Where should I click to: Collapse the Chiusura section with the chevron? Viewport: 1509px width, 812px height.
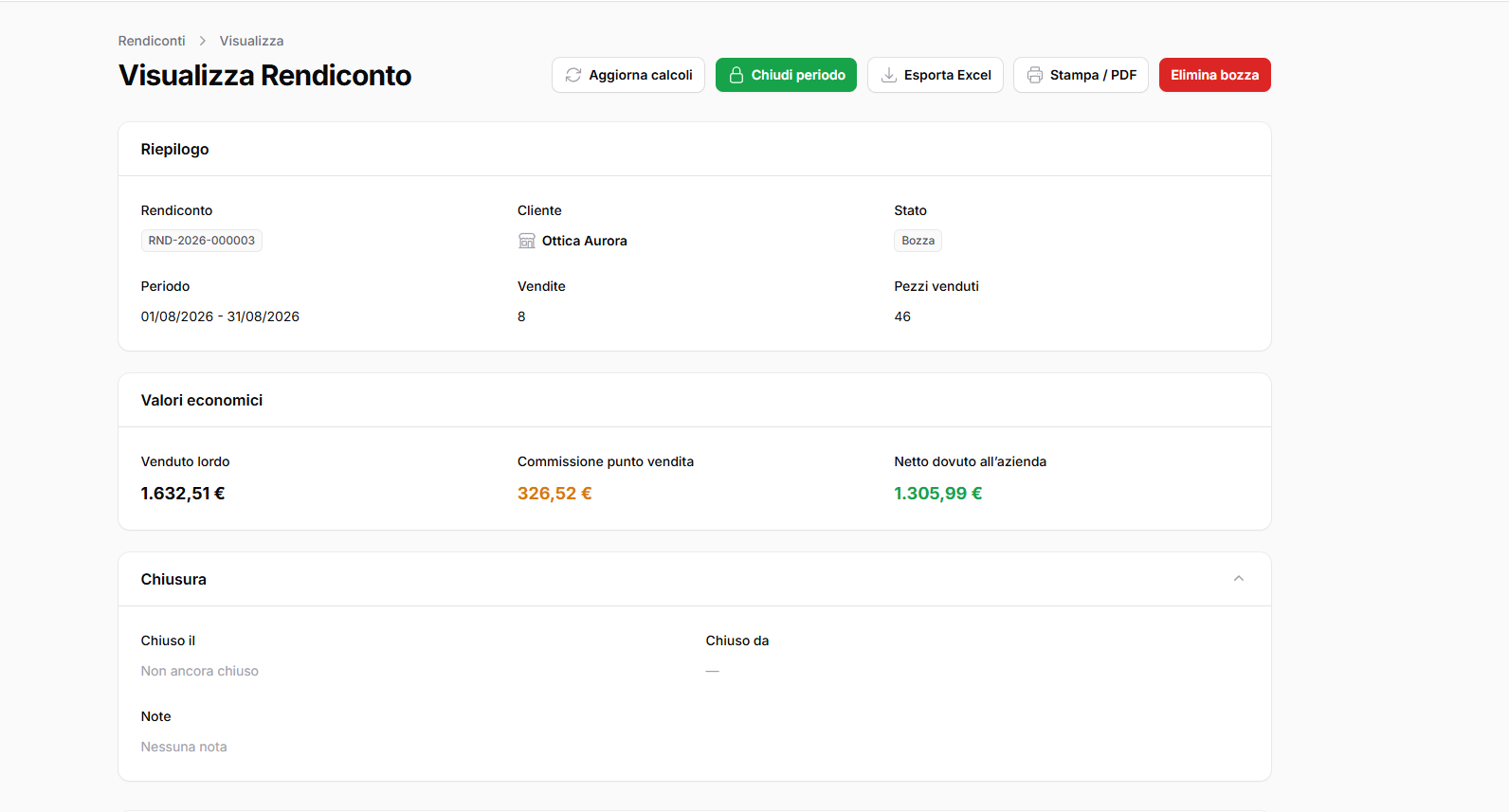tap(1239, 579)
